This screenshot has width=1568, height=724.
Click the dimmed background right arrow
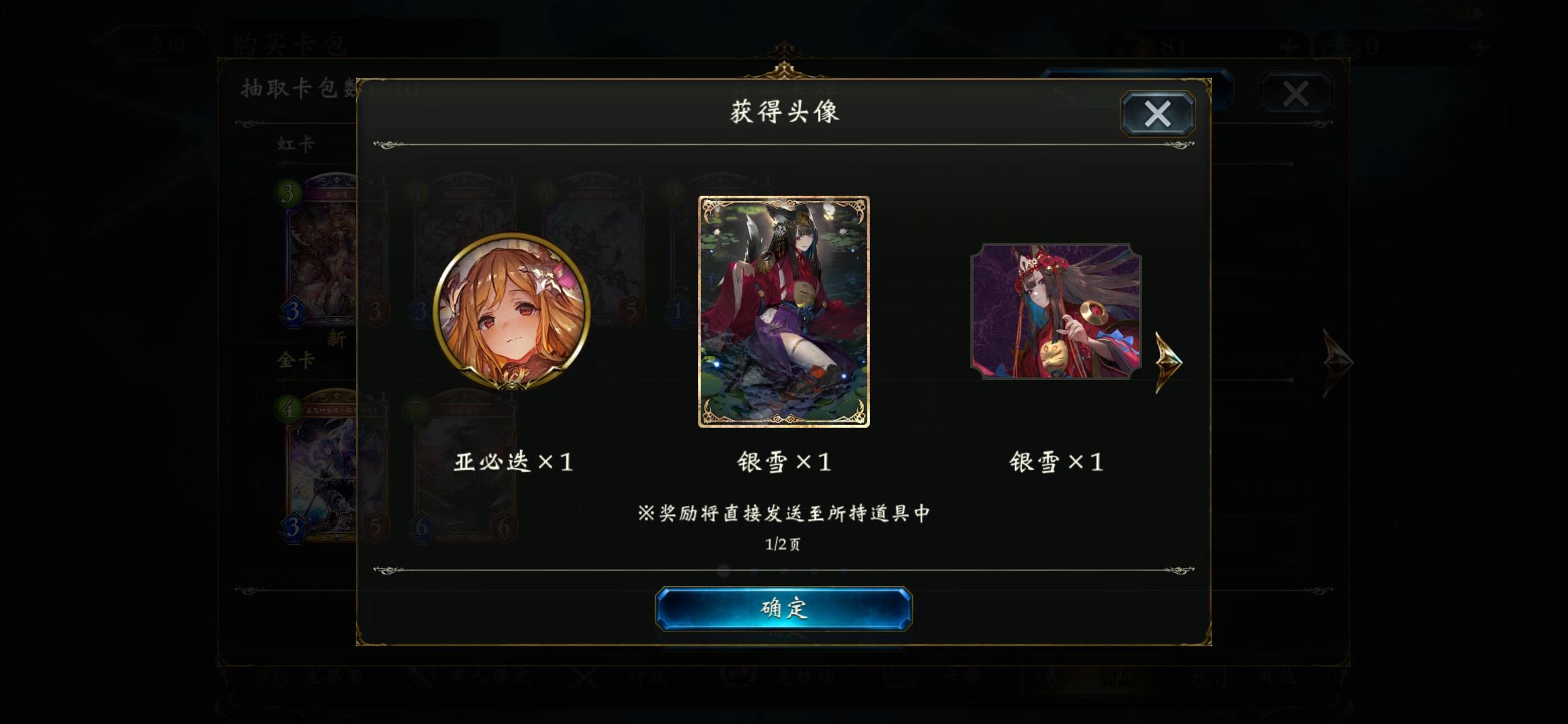[1337, 362]
